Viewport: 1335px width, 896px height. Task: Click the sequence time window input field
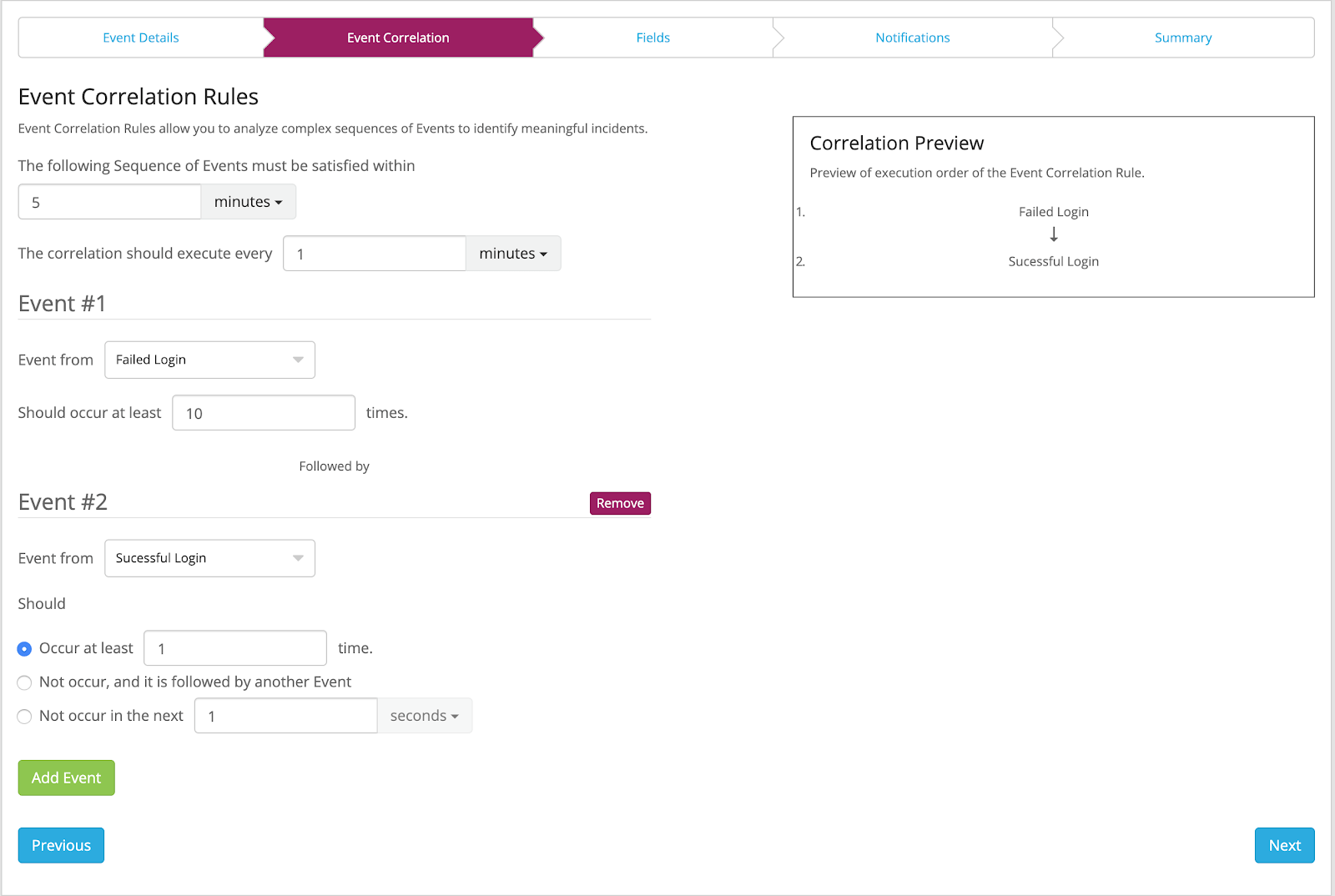(x=109, y=202)
